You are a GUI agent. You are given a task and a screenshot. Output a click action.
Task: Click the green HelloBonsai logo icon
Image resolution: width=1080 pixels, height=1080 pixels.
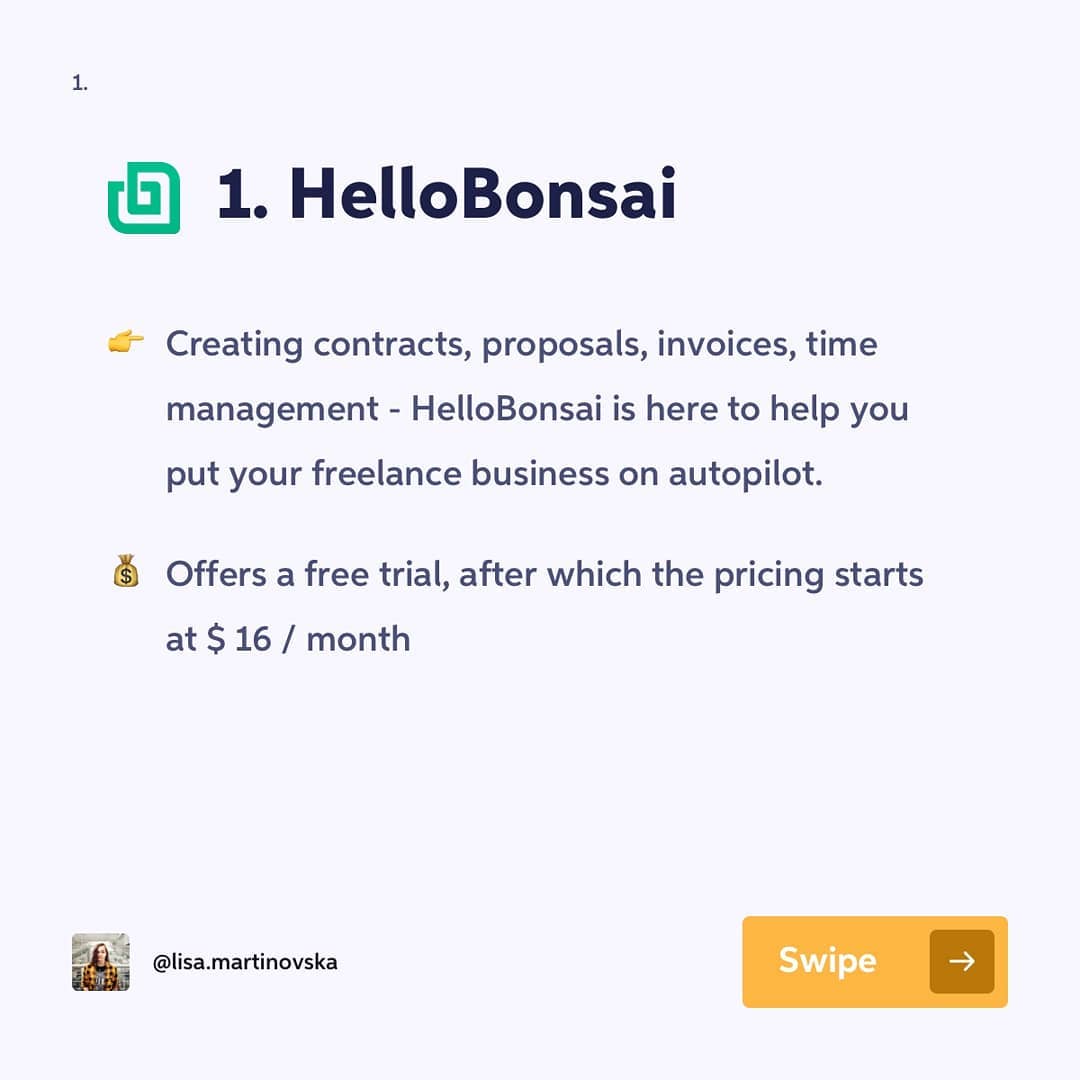[x=144, y=197]
